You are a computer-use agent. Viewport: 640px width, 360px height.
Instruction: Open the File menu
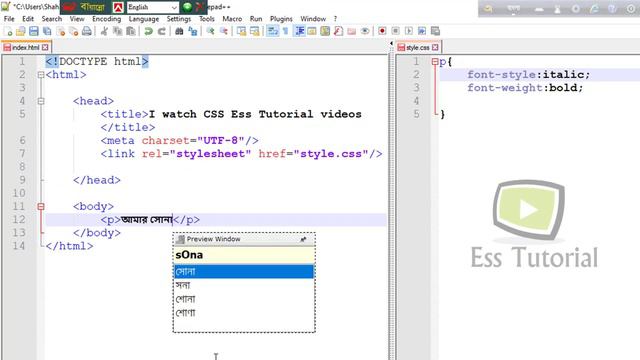pyautogui.click(x=9, y=19)
